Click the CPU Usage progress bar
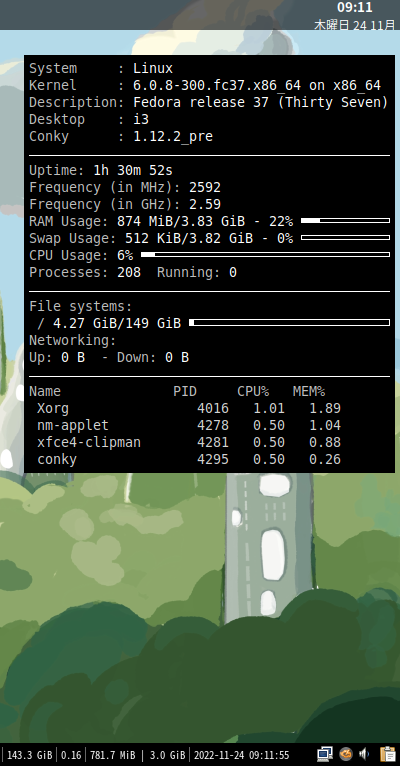400x766 pixels. coord(265,255)
